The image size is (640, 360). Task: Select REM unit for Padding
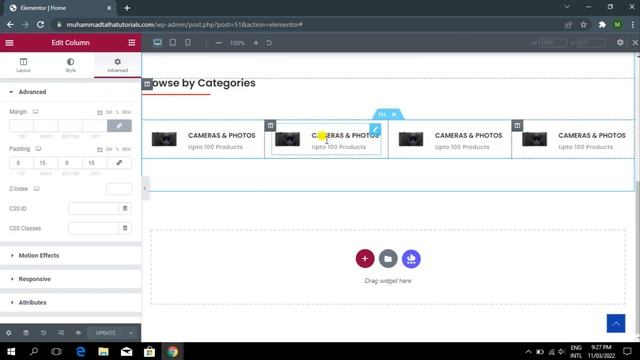point(127,149)
